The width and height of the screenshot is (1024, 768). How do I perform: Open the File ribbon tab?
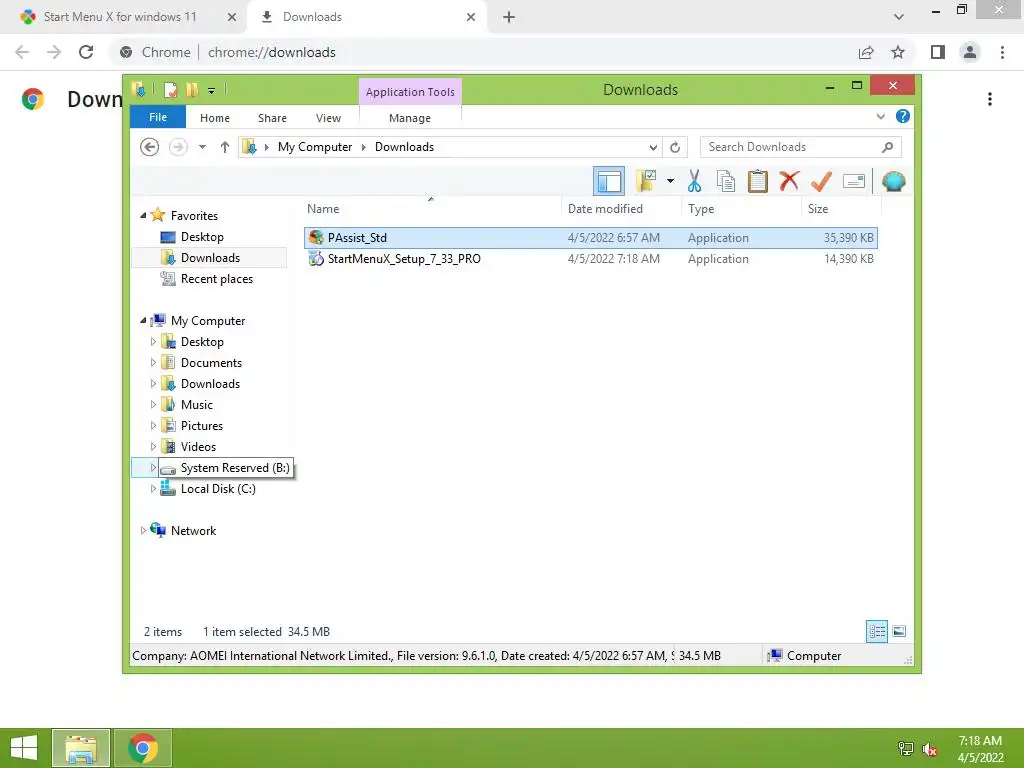(158, 117)
